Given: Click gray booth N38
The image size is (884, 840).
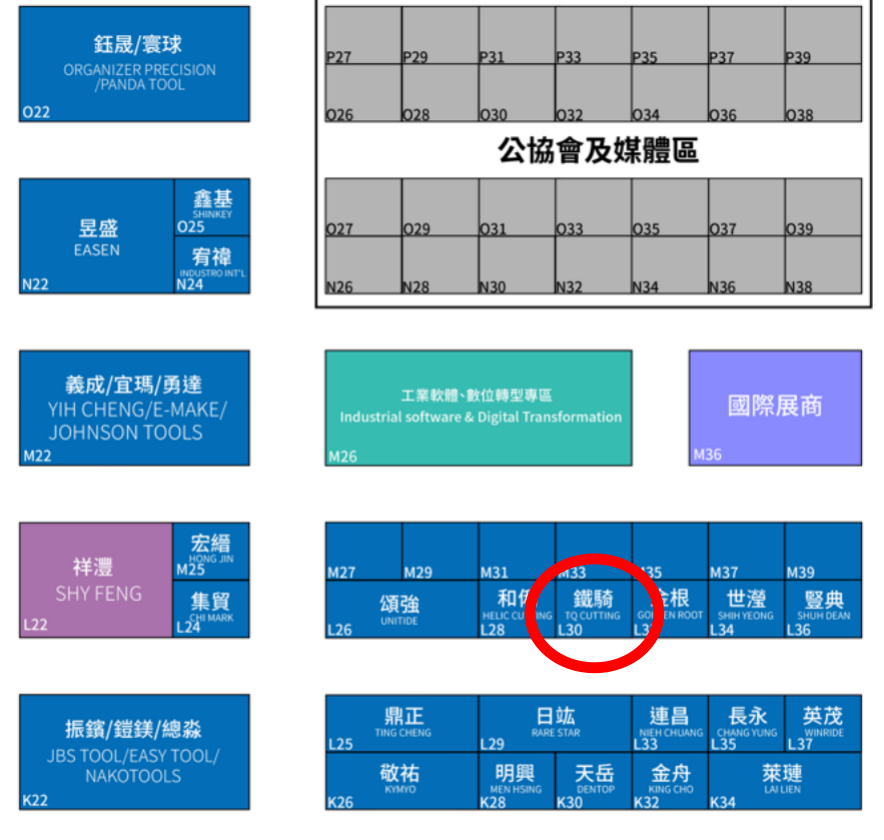Looking at the screenshot, I should pyautogui.click(x=824, y=265).
